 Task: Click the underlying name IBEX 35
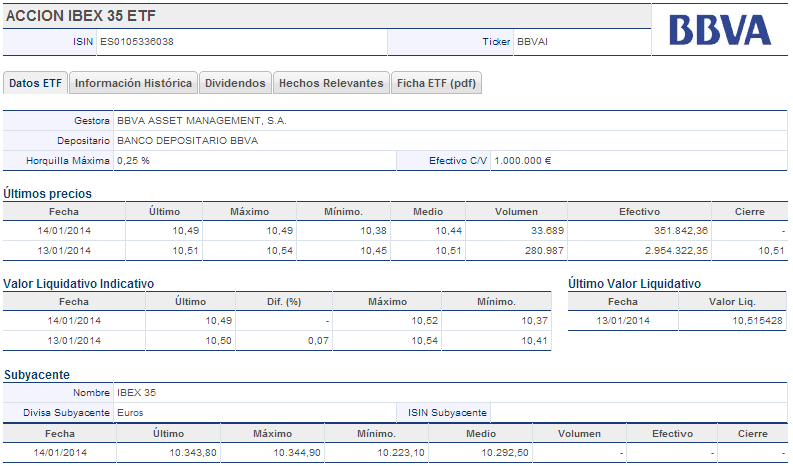click(137, 393)
